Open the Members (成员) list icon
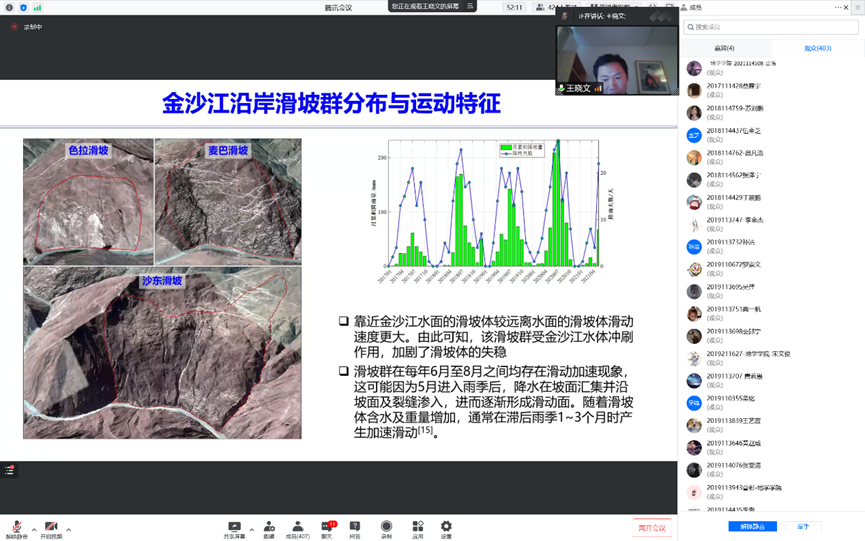The height and width of the screenshot is (541, 865). 297,527
